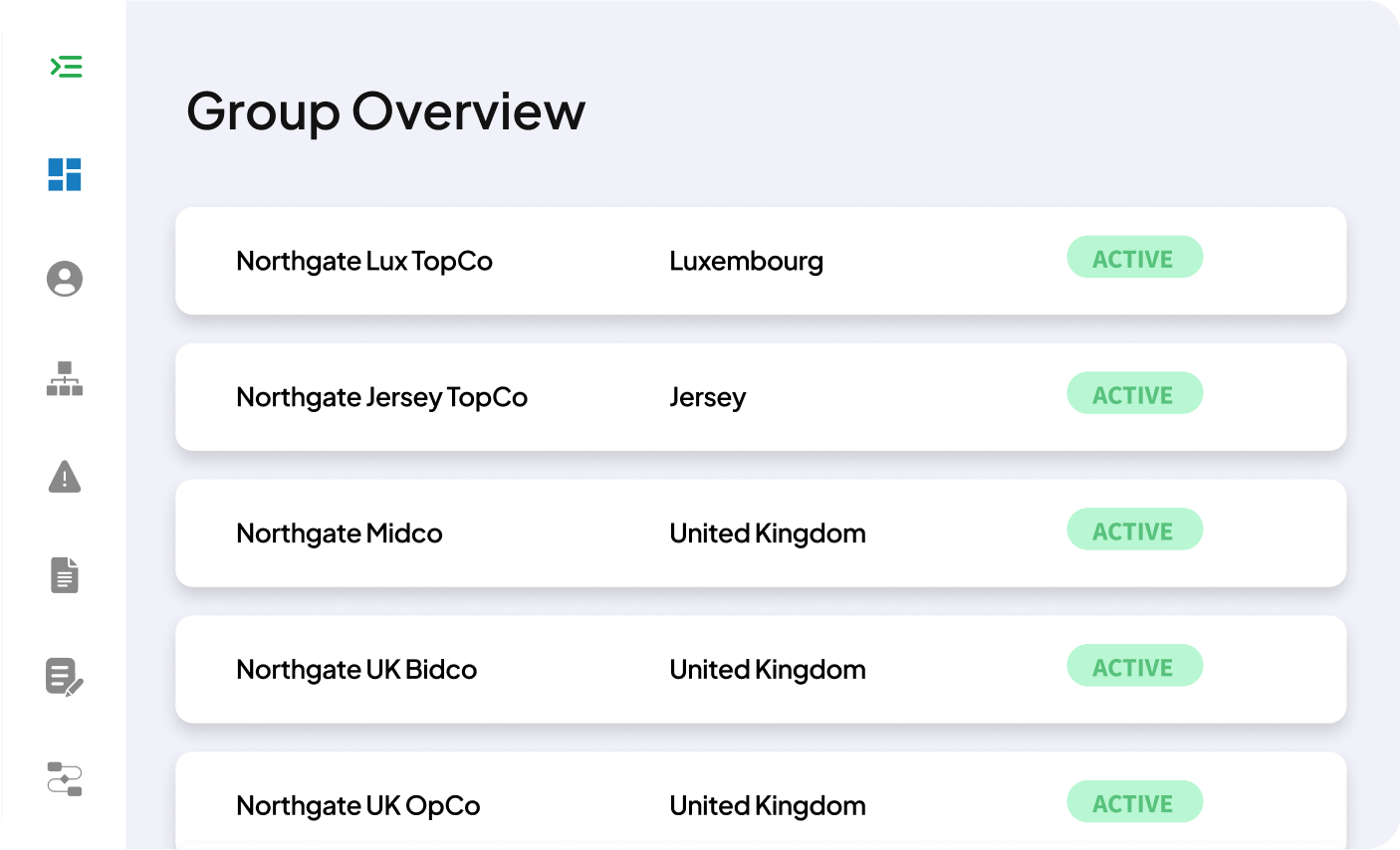Viewport: 1400px width, 850px height.
Task: Click ACTIVE badge for Northgate Jersey TopCo
Action: tap(1135, 394)
